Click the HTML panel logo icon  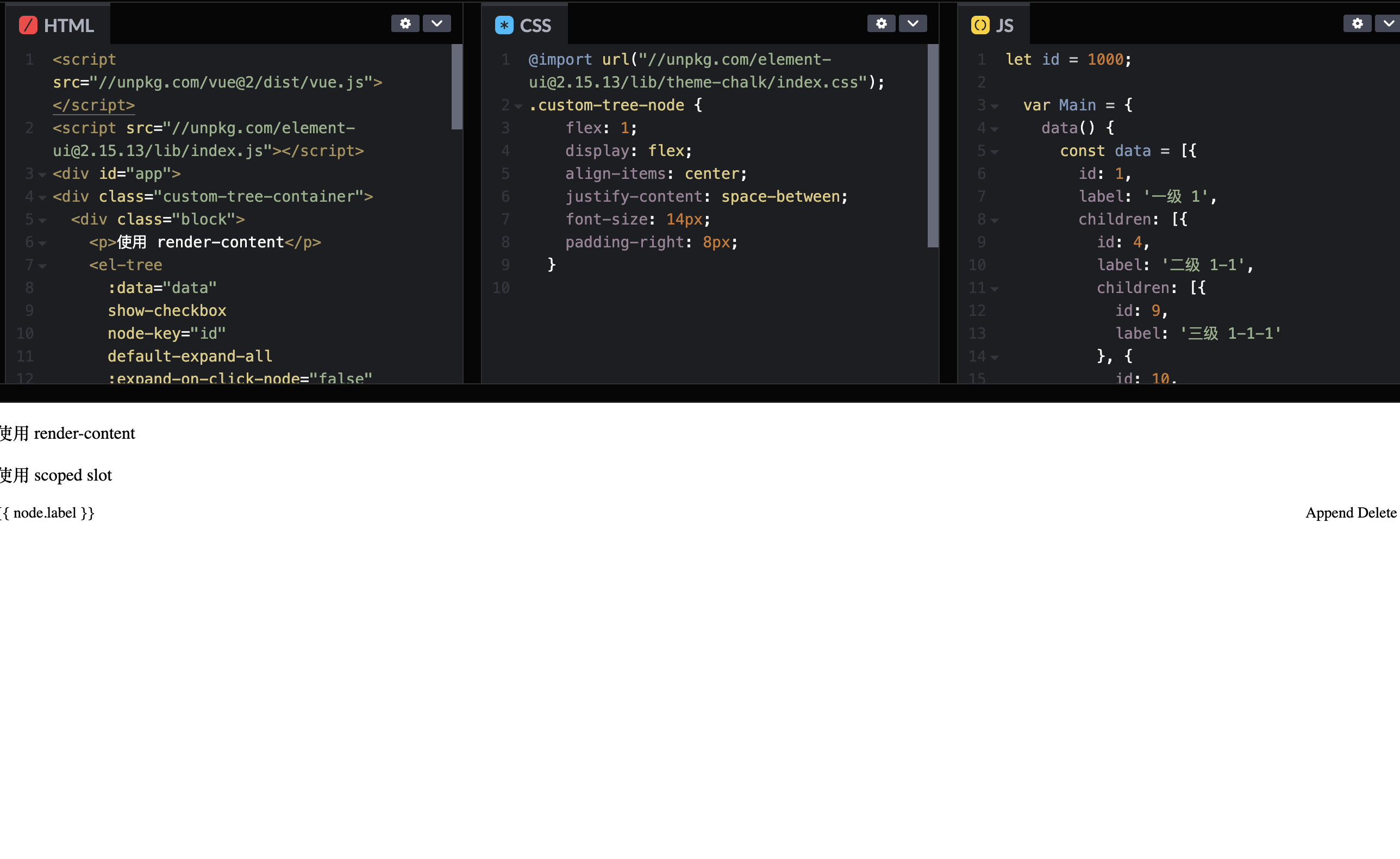tap(28, 25)
